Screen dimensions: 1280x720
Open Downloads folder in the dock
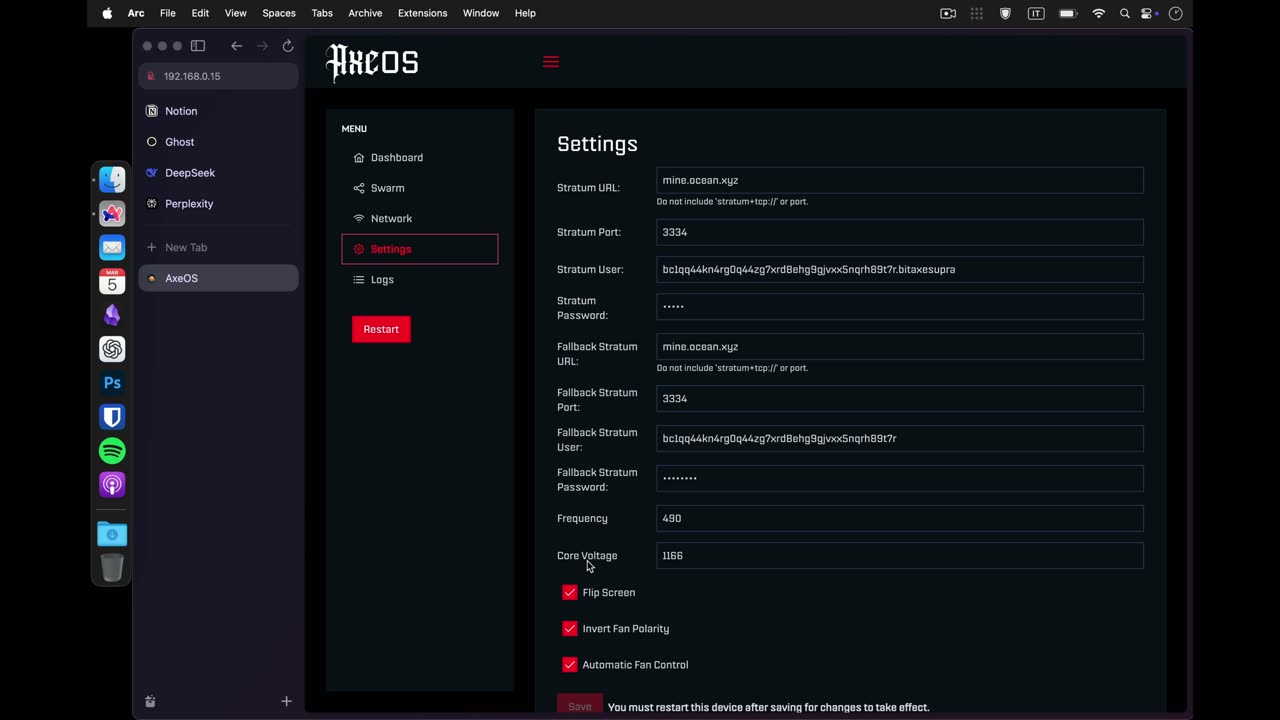[112, 534]
